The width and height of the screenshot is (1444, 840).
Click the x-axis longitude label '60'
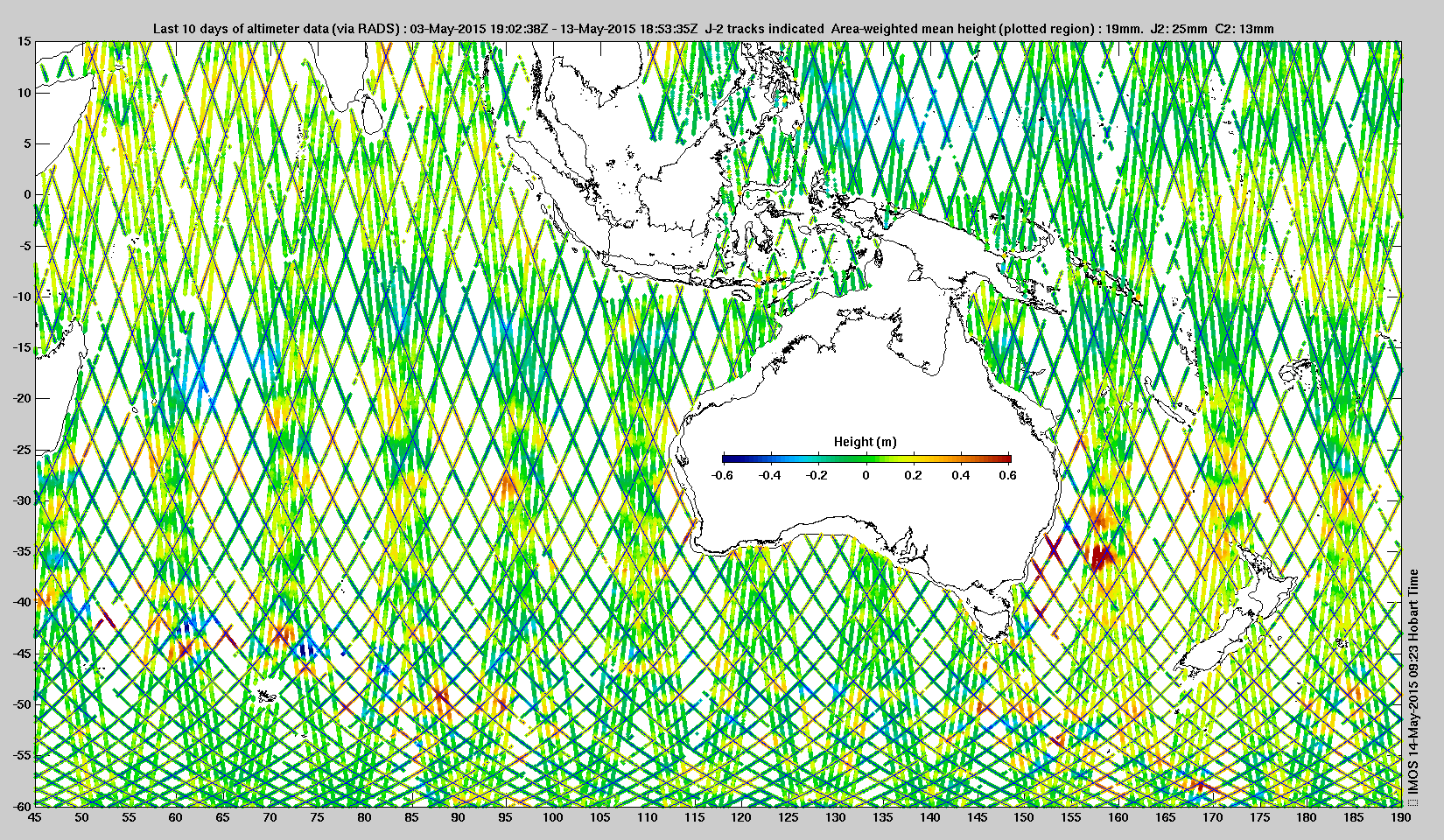(175, 817)
